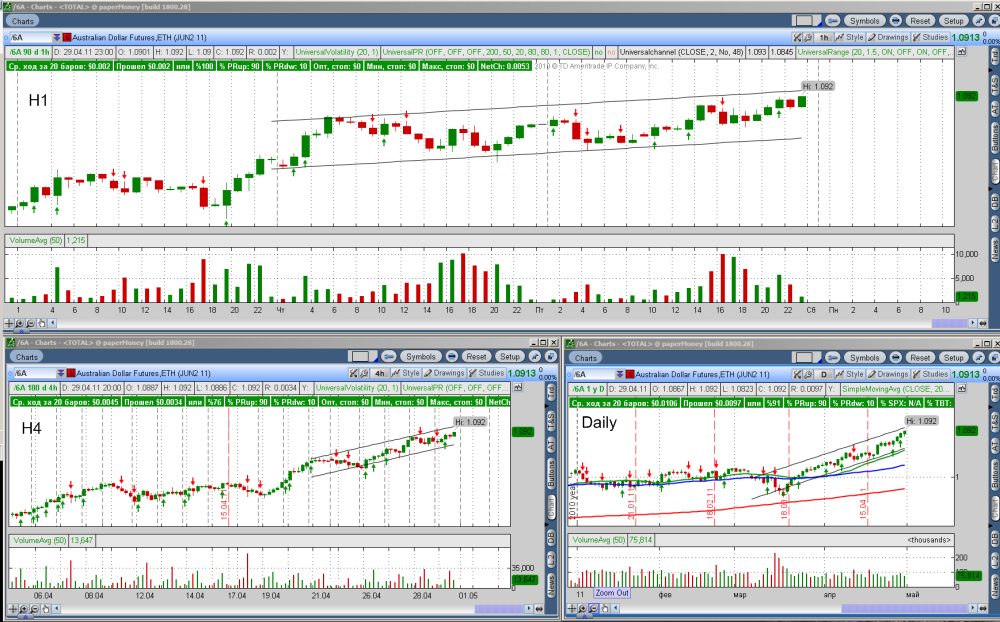
Task: Toggle the News sidebar tab in the Daily window
Action: [x=995, y=586]
